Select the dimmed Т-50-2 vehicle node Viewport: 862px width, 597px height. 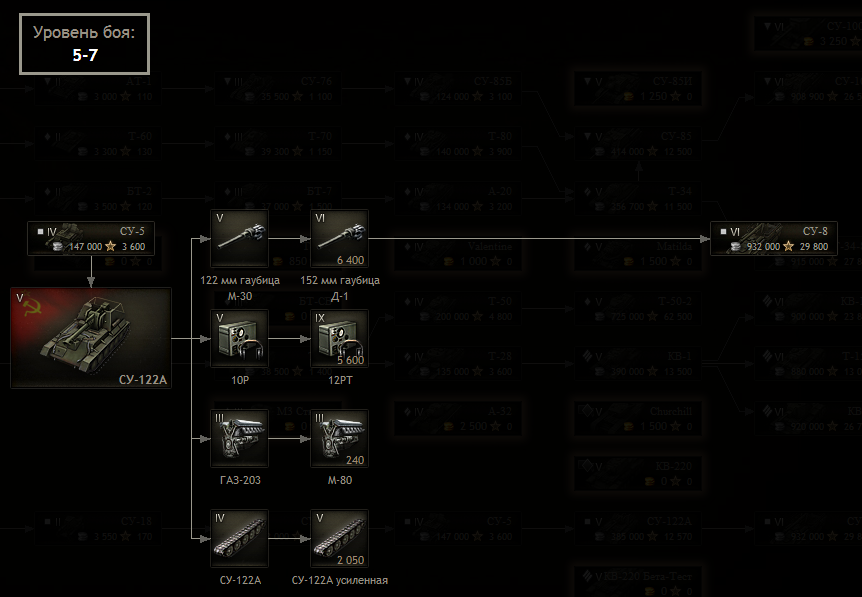coord(638,308)
